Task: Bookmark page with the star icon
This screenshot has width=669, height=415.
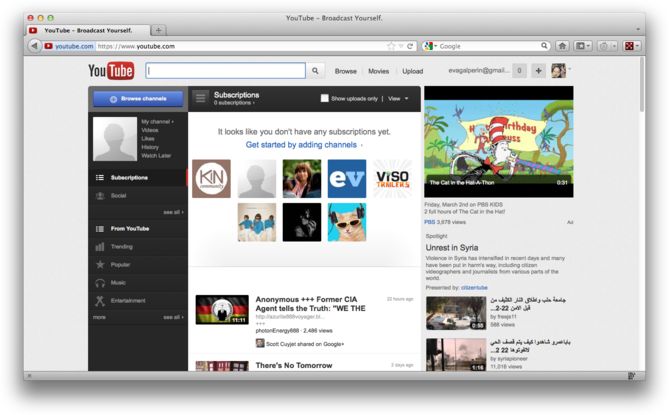Action: [391, 46]
